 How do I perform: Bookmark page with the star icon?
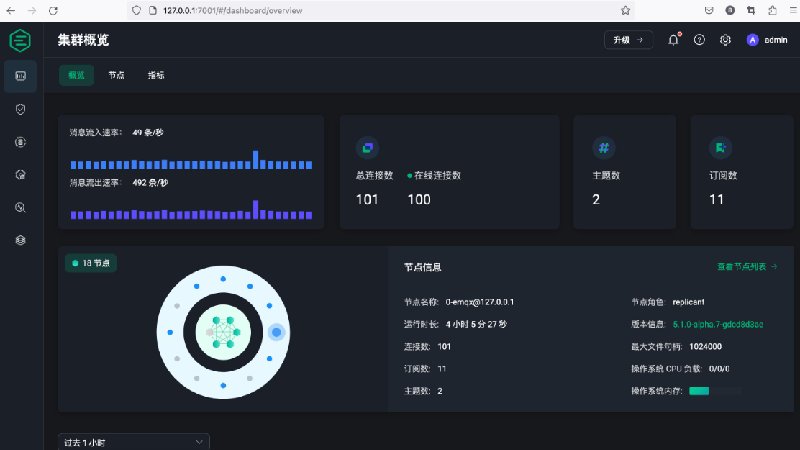(625, 10)
